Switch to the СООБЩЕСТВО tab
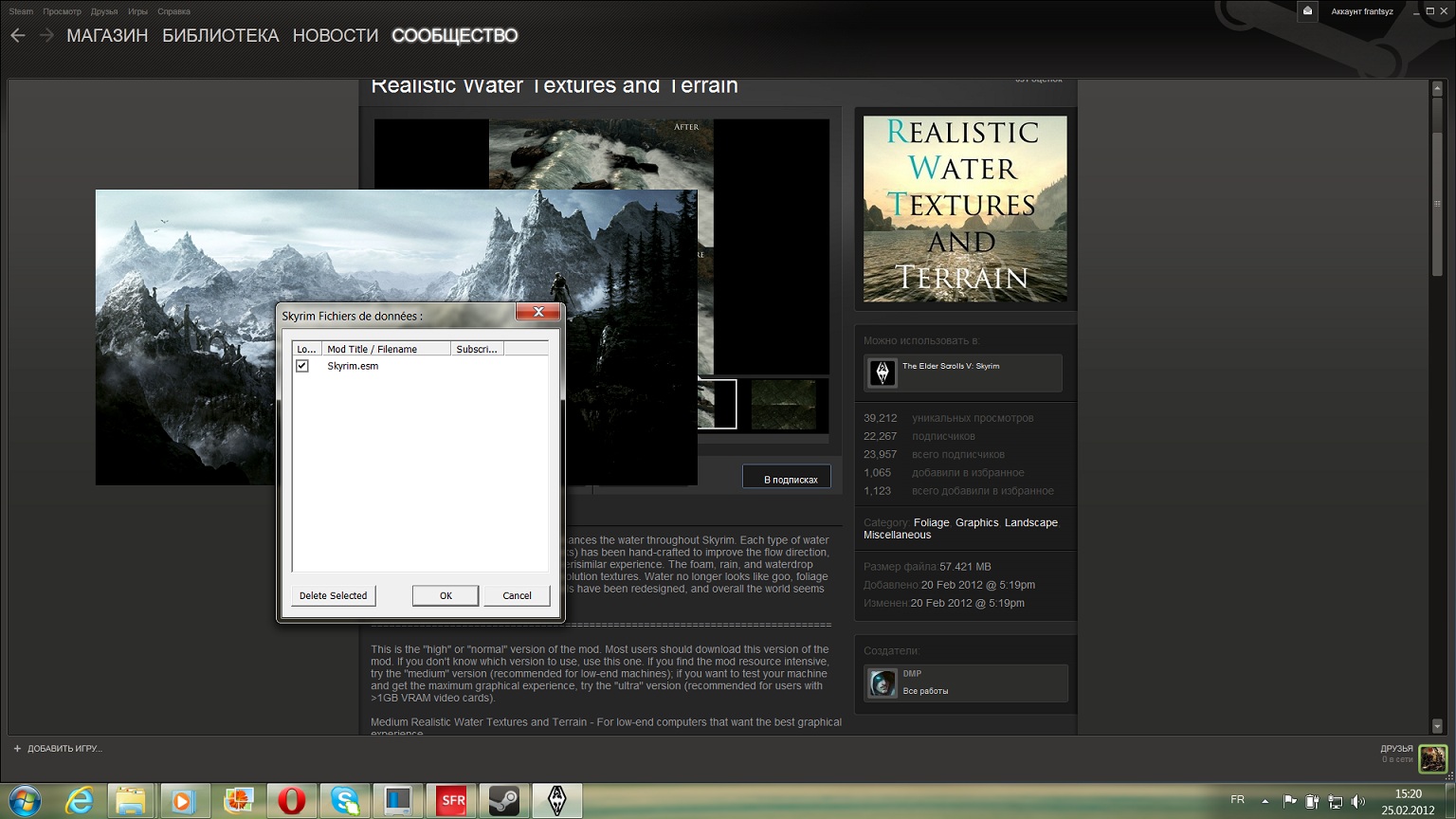The image size is (1456, 819). coord(455,36)
